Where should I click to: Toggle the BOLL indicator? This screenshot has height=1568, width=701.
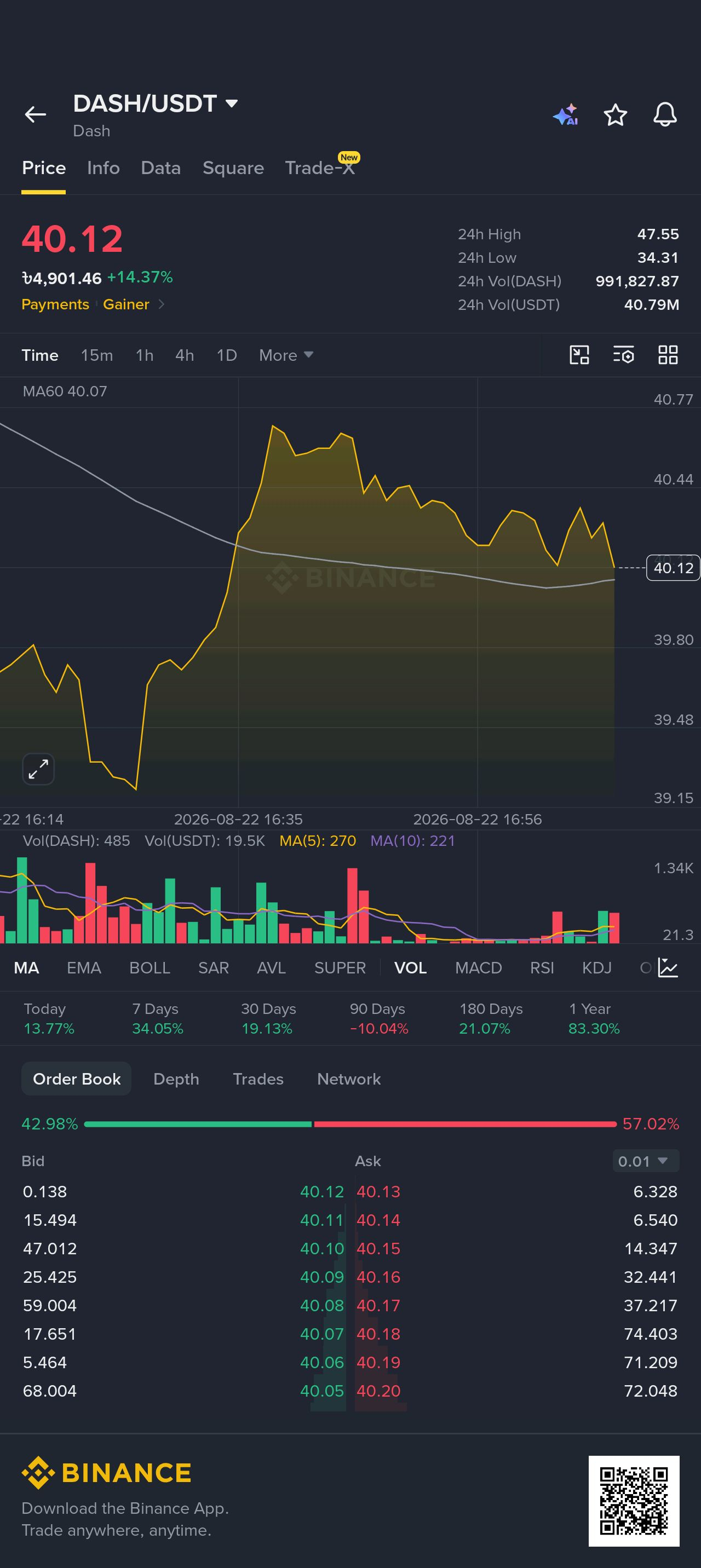(150, 968)
